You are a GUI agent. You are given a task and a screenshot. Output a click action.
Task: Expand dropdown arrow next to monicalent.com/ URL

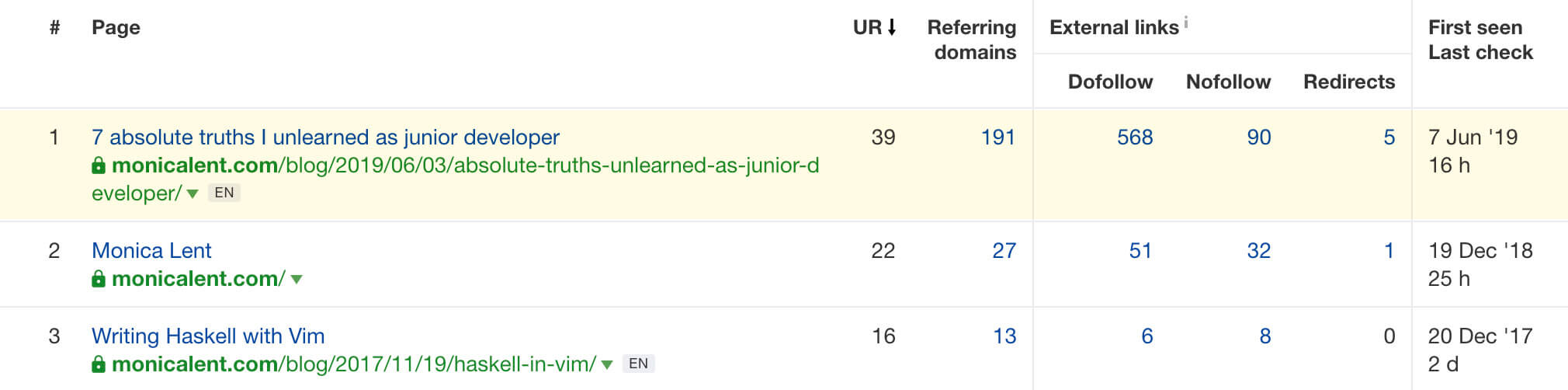(x=297, y=280)
